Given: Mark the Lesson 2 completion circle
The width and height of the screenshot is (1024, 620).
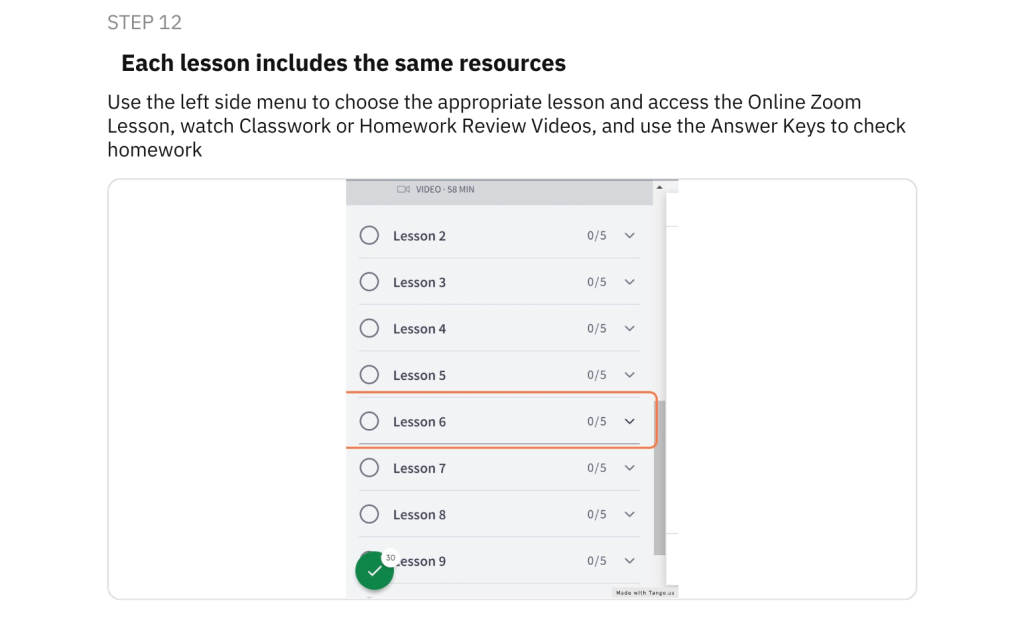Looking at the screenshot, I should [x=369, y=235].
